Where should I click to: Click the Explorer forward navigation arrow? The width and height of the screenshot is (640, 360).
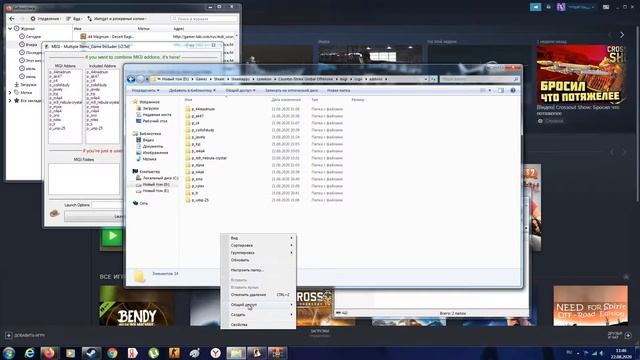(140, 79)
